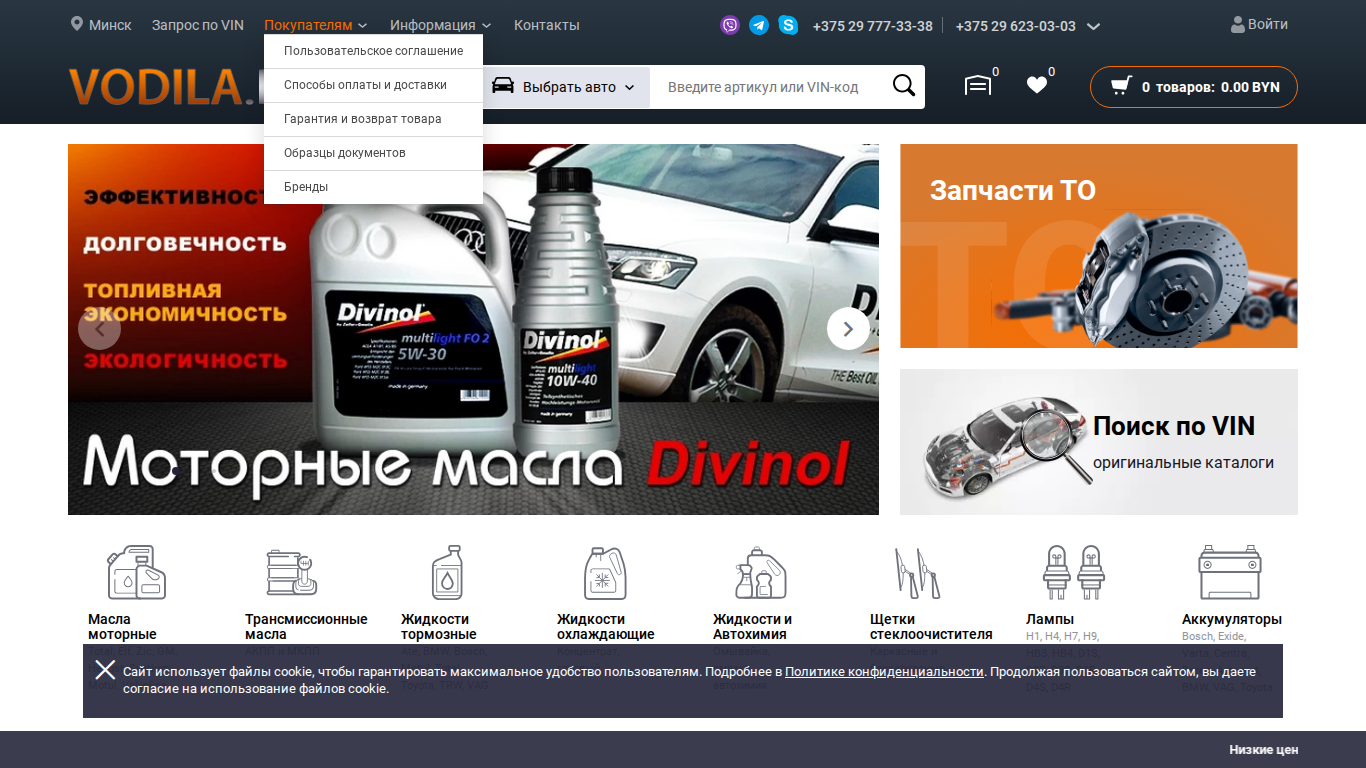Open the Поиск по VIN banner
The width and height of the screenshot is (1366, 768).
1099,442
